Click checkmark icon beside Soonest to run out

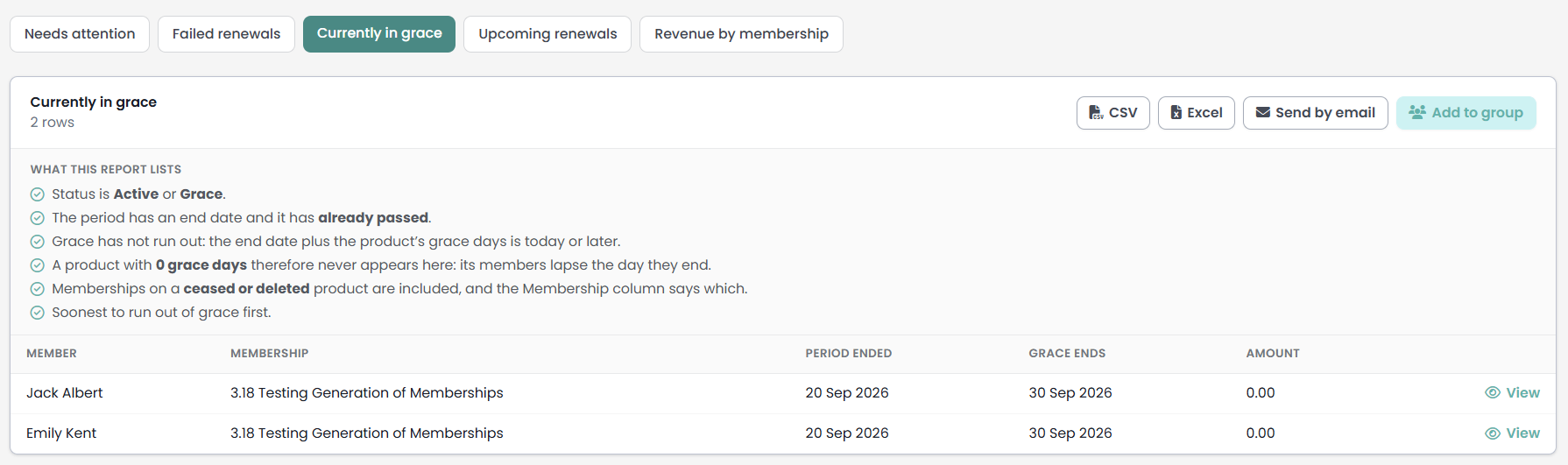tap(38, 313)
